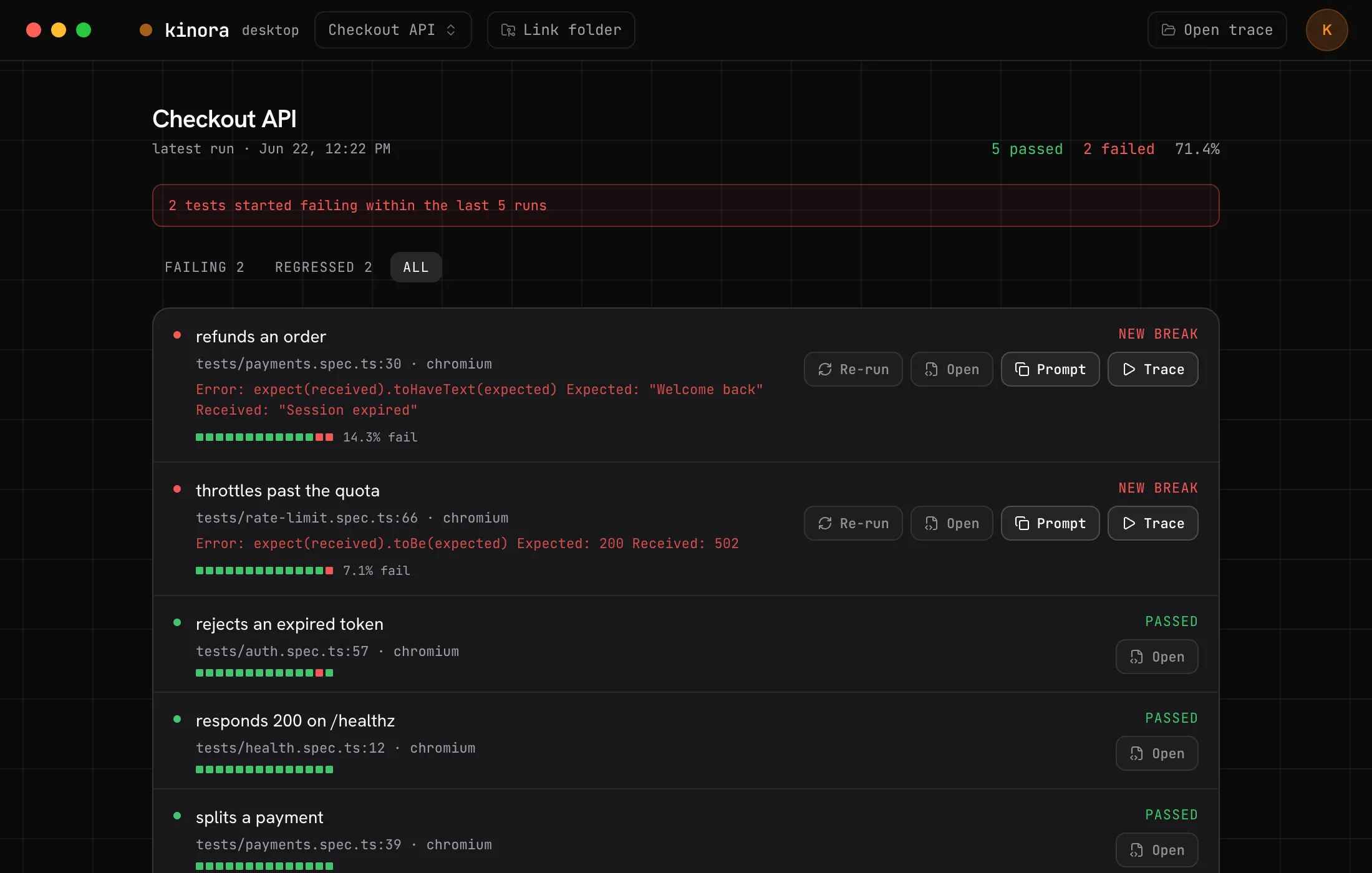Screen dimensions: 1372x873
Task: Open the rejects an expired token test file
Action: coord(1157,657)
